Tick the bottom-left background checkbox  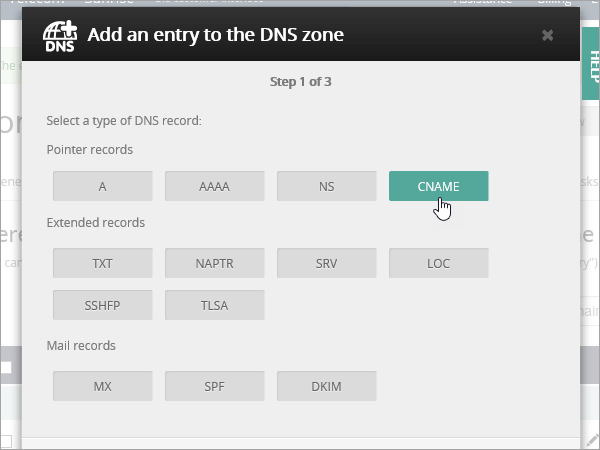[6, 441]
